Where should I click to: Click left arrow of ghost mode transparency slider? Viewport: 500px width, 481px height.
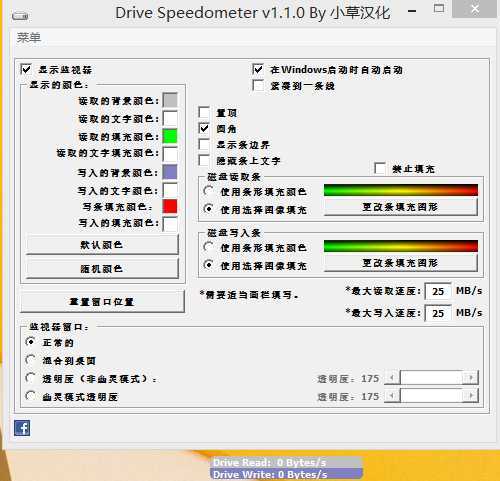pyautogui.click(x=392, y=396)
